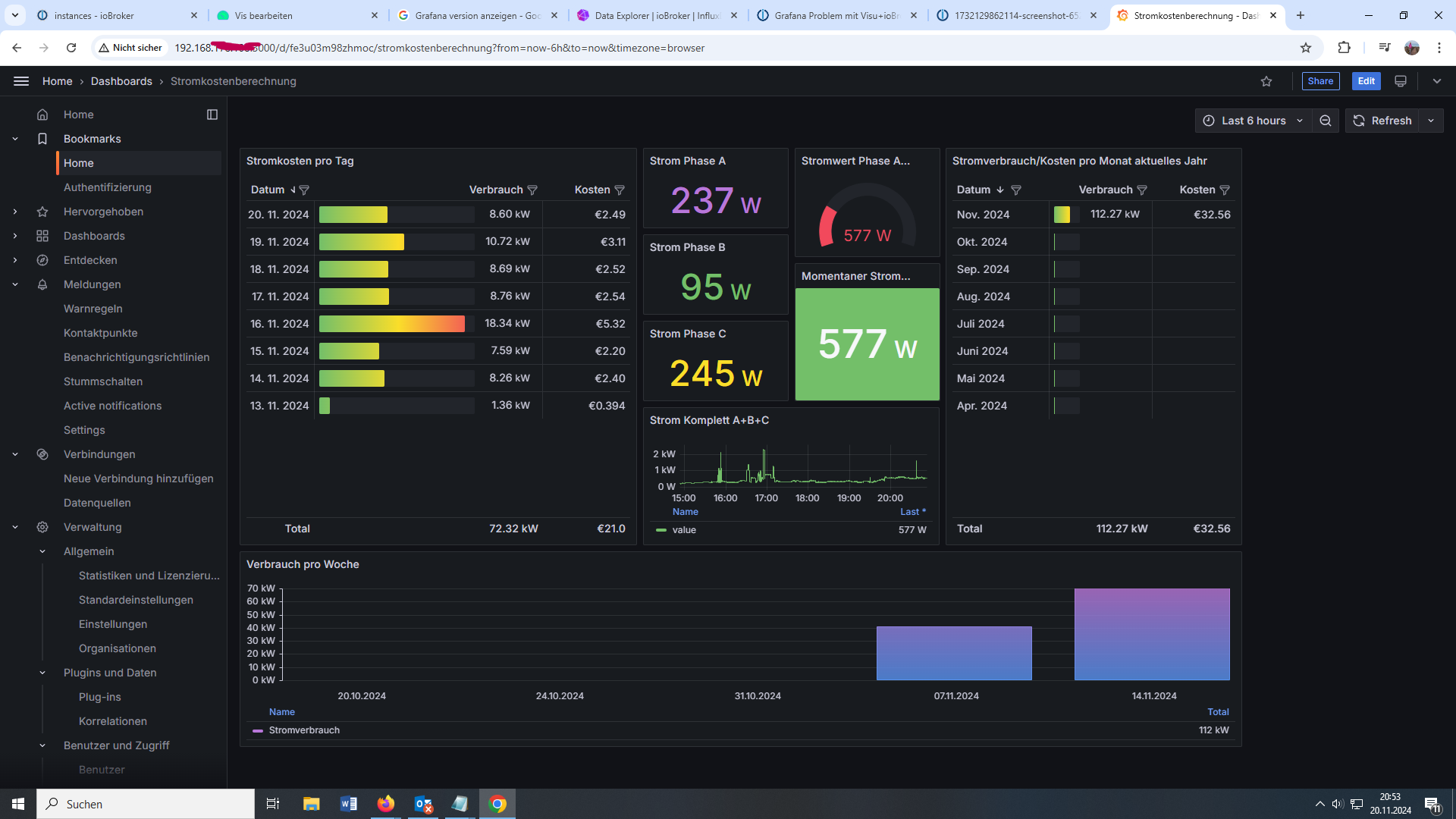Open Datenquellen in the sidebar
The image size is (1456, 819).
(97, 503)
